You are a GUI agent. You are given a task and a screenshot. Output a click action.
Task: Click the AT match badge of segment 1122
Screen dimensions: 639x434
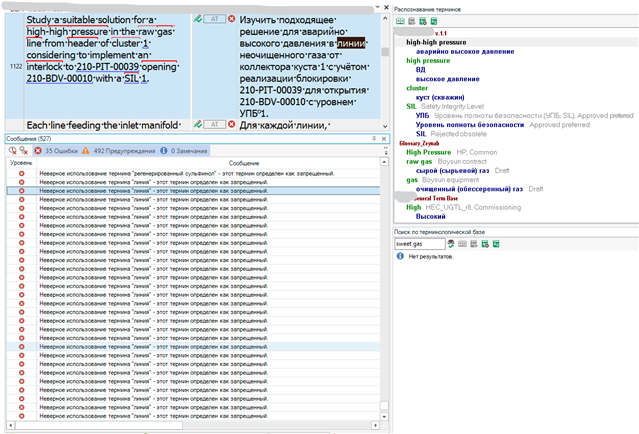[x=215, y=19]
